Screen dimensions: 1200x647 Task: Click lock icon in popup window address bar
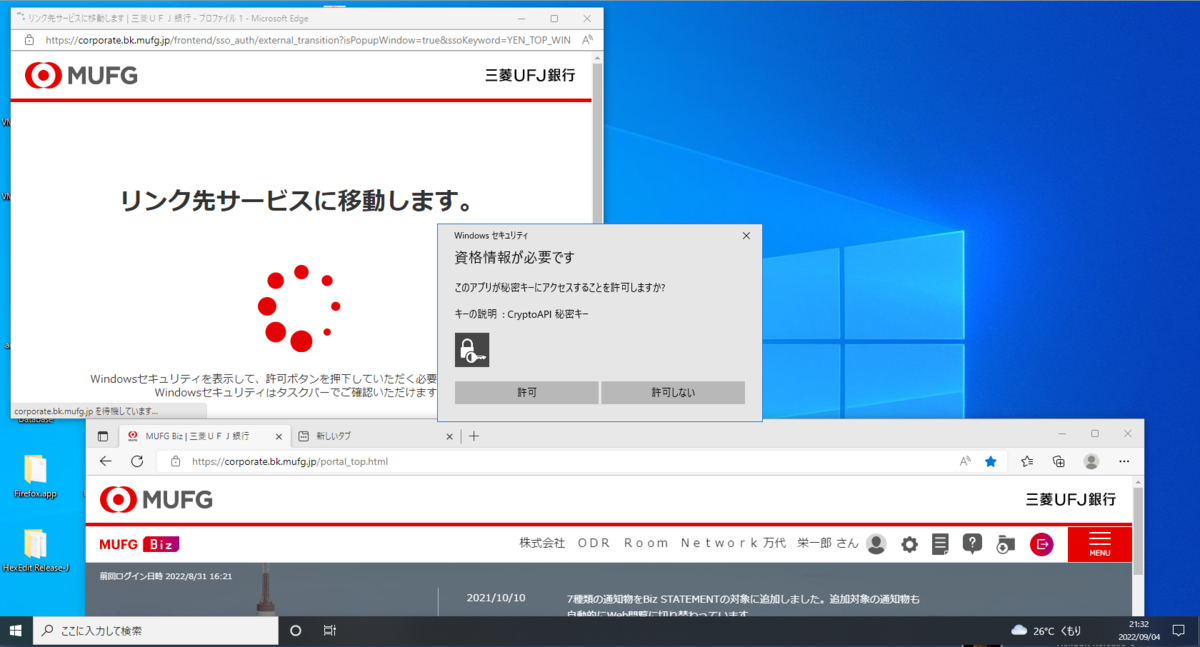tap(28, 40)
